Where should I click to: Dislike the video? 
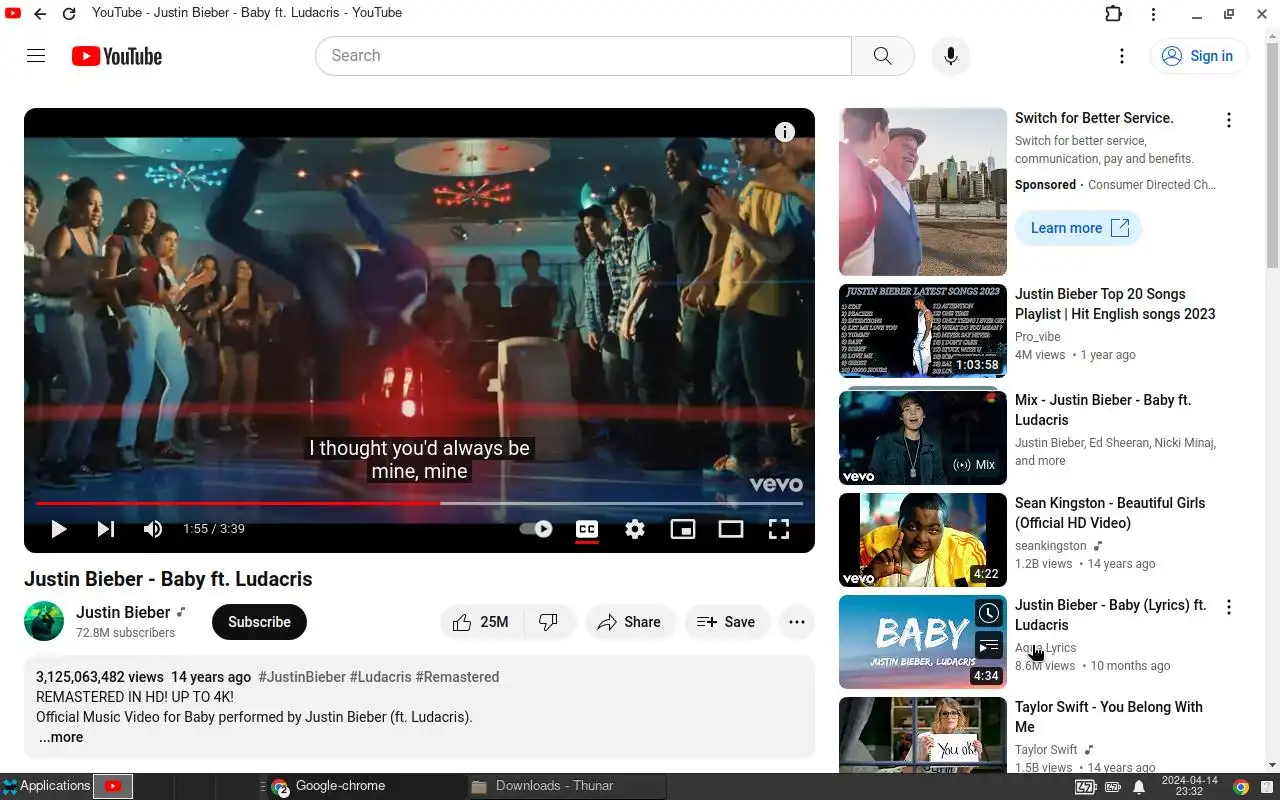coord(549,622)
